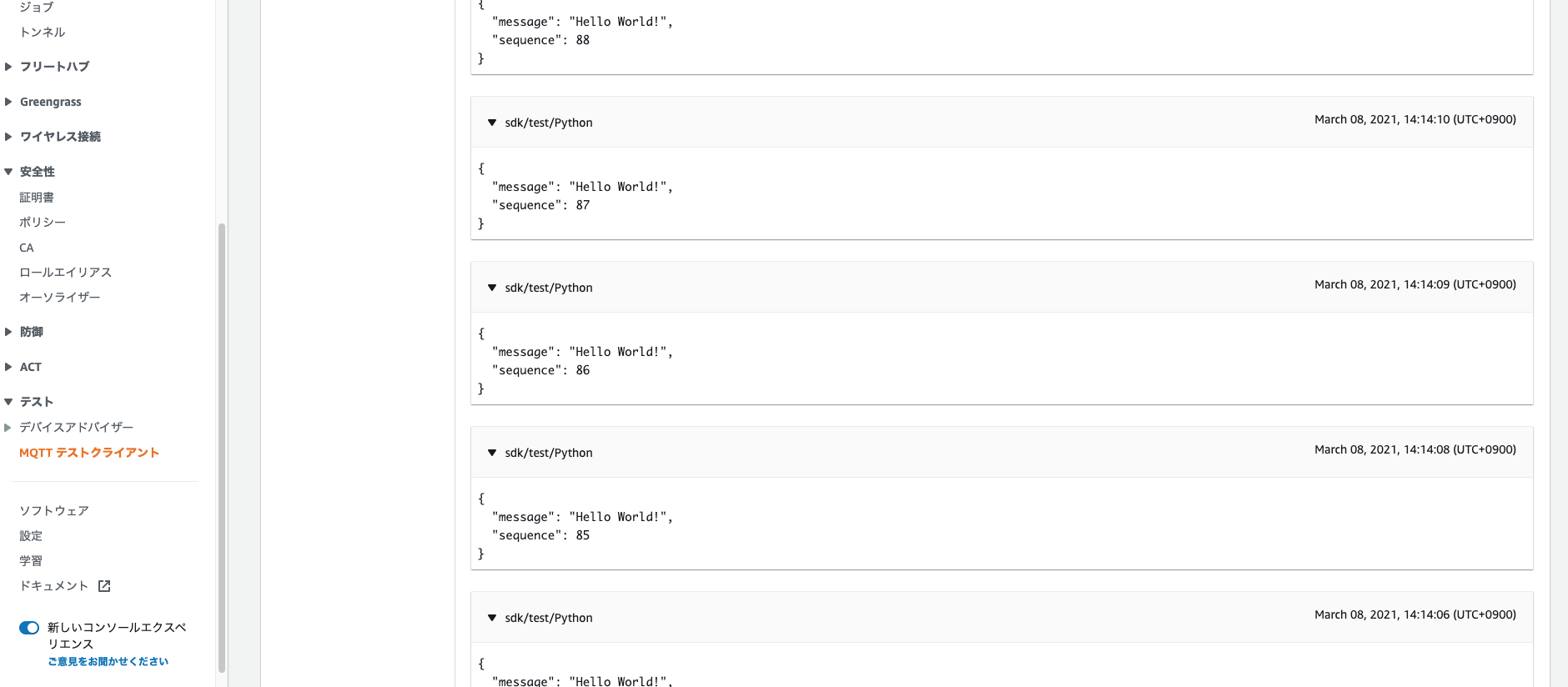Click the ご意見をお聞かせください feedback link
Image resolution: width=1568 pixels, height=687 pixels.
108,661
